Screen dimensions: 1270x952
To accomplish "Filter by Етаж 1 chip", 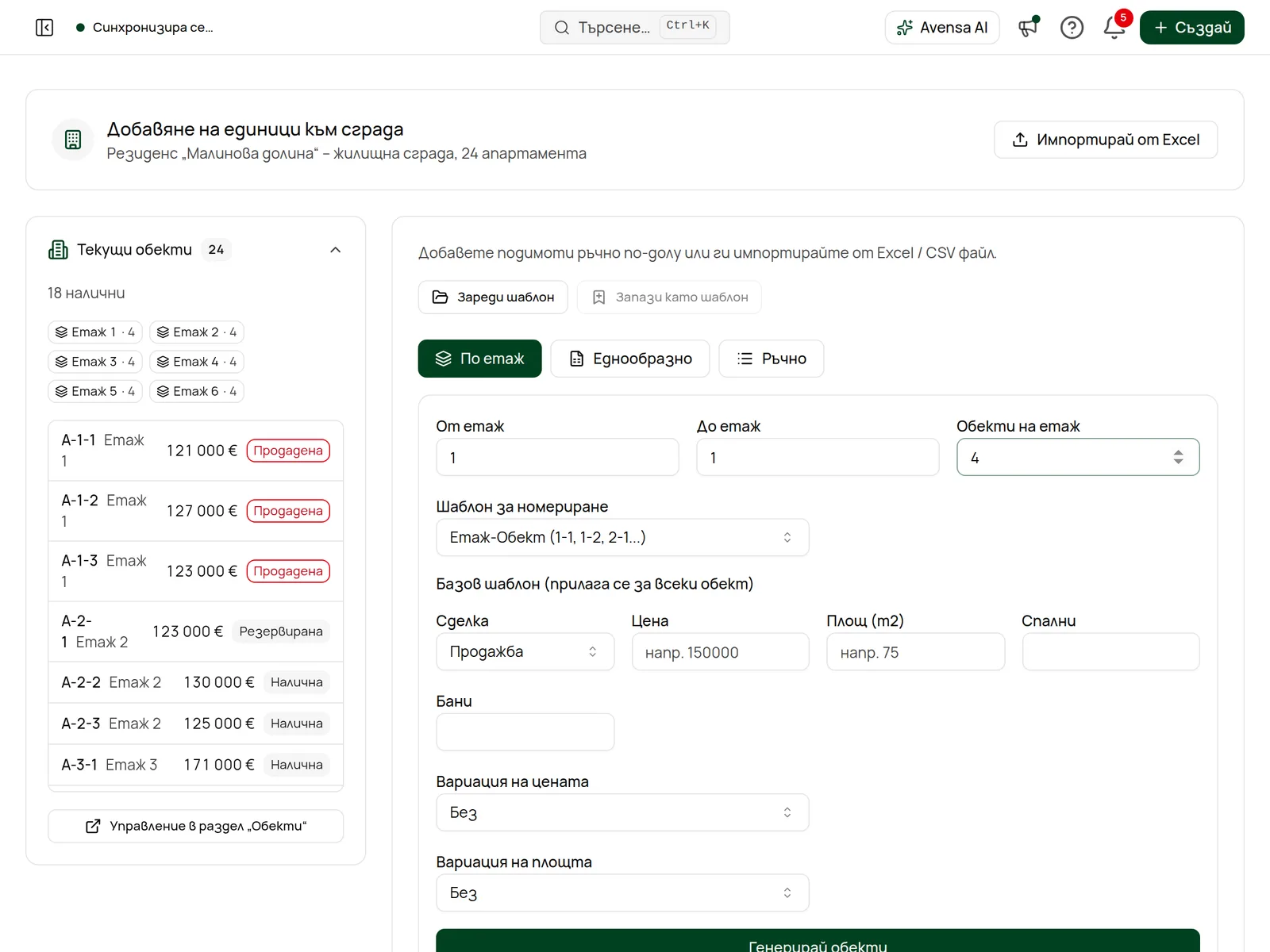I will (95, 332).
